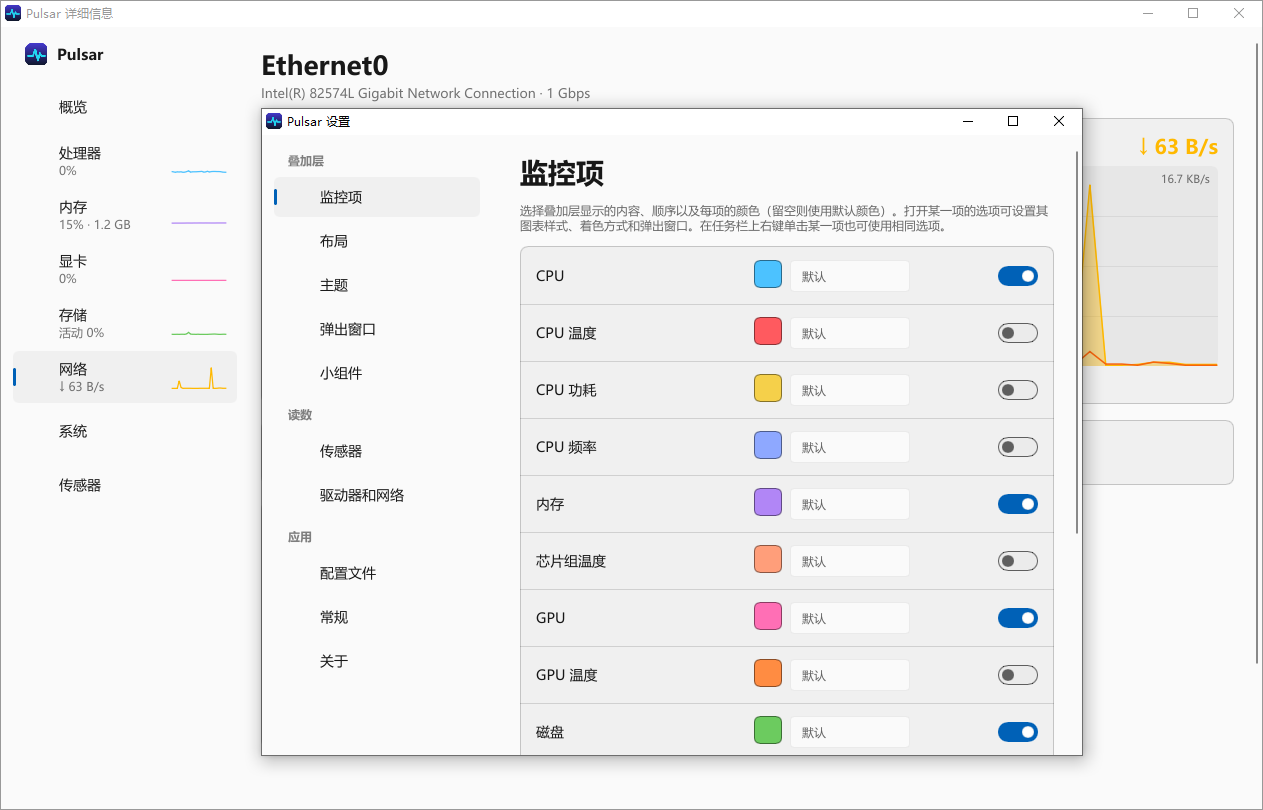Open the orange GPU 温度 color swatch
Image resolution: width=1263 pixels, height=810 pixels.
click(x=768, y=674)
